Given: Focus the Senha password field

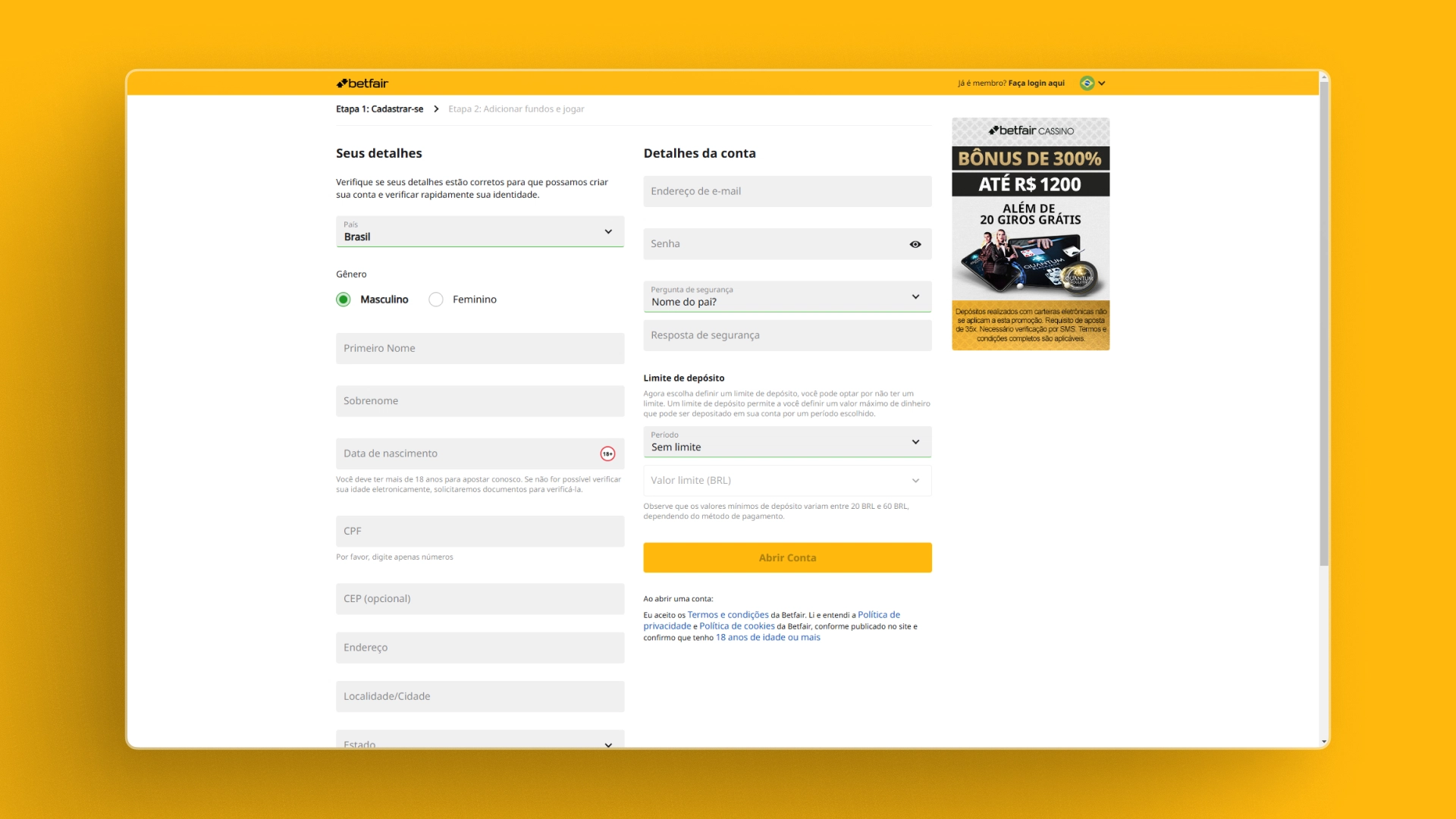Looking at the screenshot, I should [787, 244].
